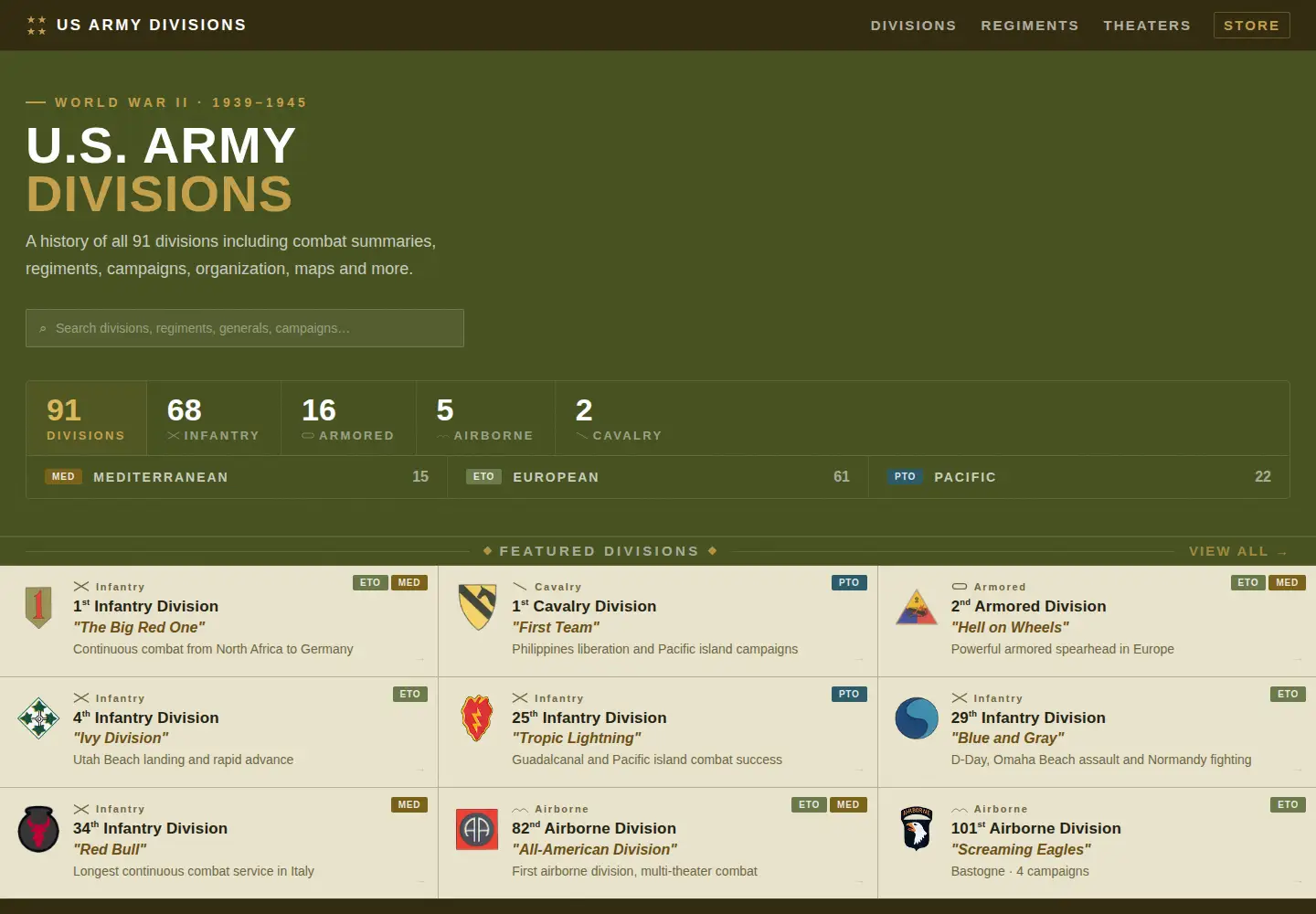Filter by 5 Airborne divisions
The image size is (1316, 914).
coord(485,419)
